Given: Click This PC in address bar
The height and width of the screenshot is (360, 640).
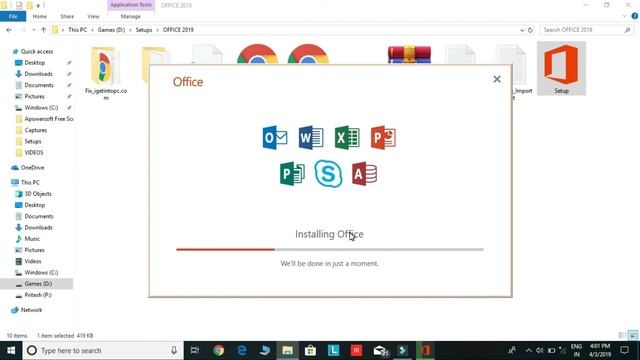Looking at the screenshot, I should tap(78, 30).
